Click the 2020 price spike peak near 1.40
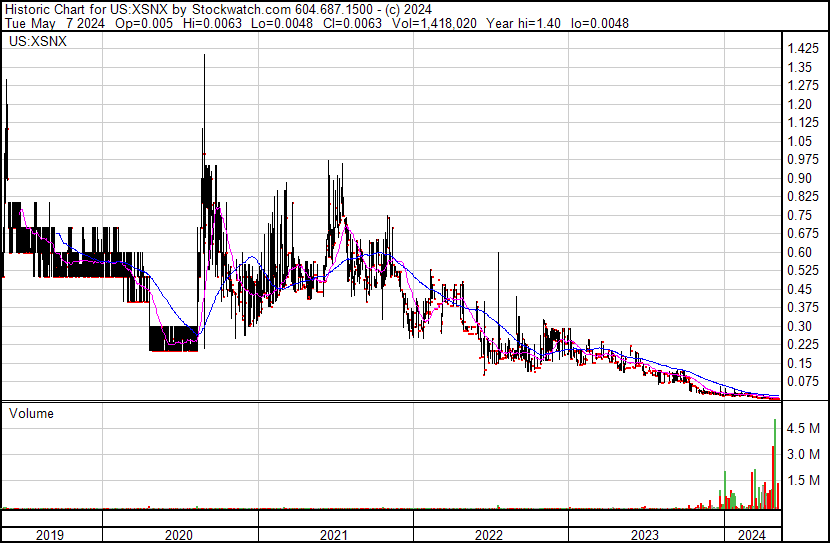This screenshot has width=830, height=543. [204, 58]
